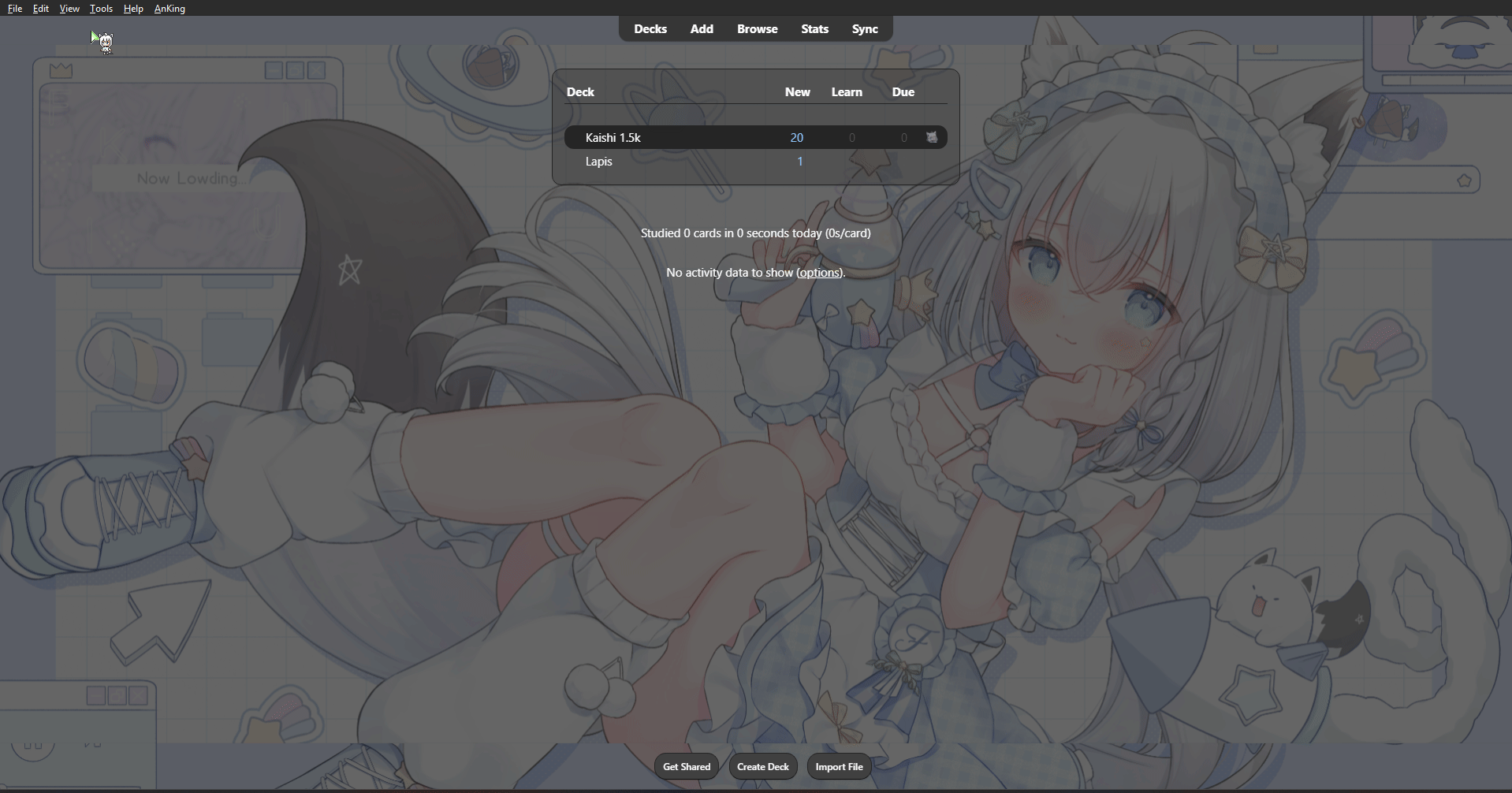Open the Tools menu
Image resolution: width=1512 pixels, height=793 pixels.
101,9
